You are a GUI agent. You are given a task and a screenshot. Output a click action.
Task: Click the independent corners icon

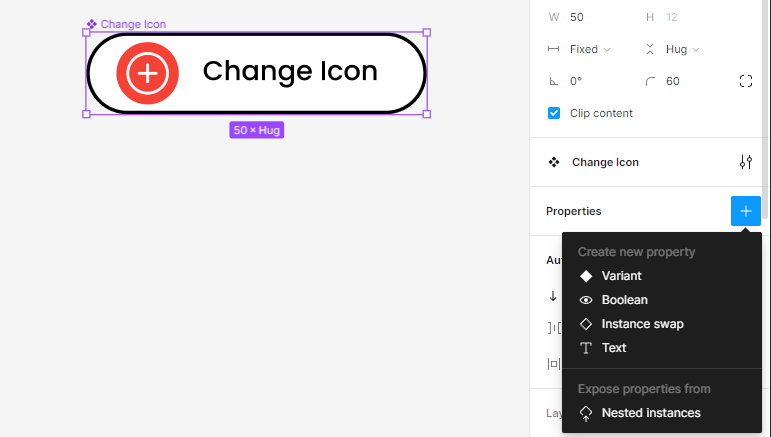point(745,81)
